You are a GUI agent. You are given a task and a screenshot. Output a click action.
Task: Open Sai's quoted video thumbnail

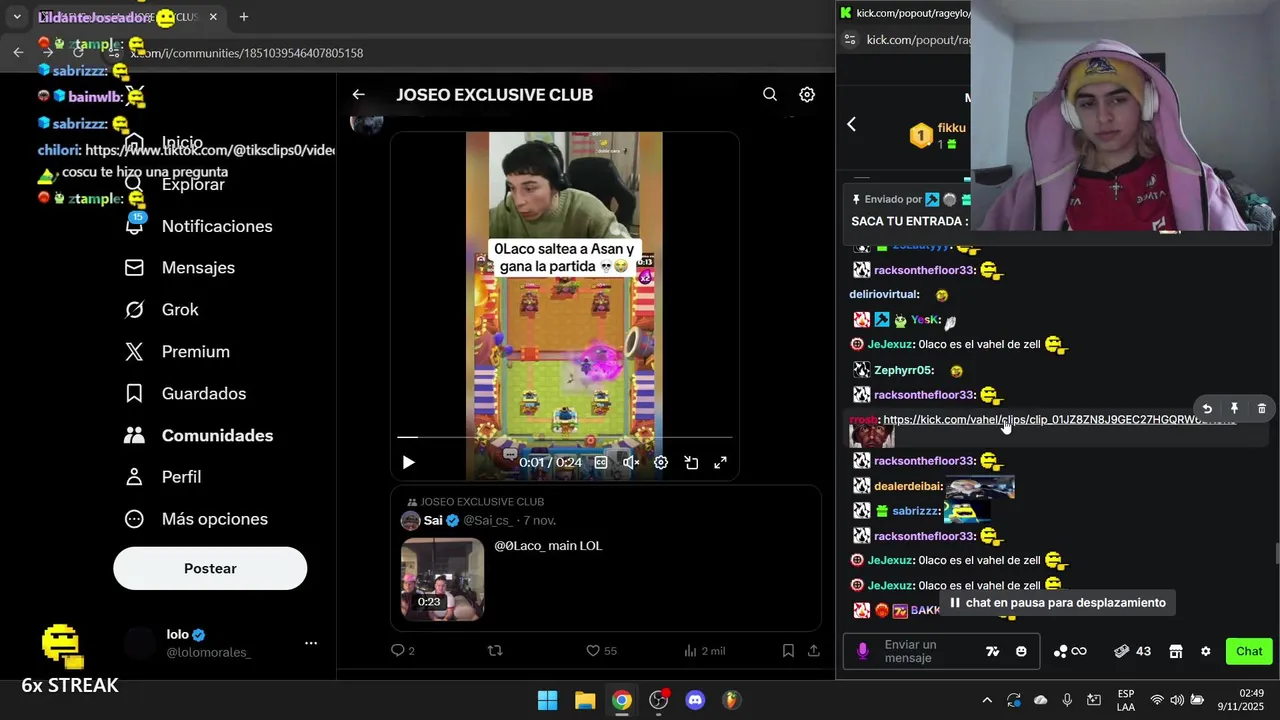[x=442, y=579]
